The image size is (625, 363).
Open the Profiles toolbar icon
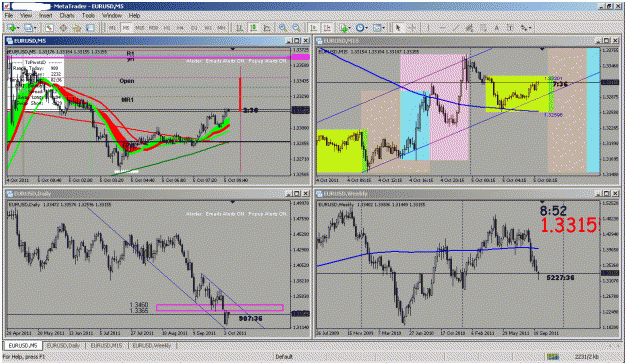pyautogui.click(x=28, y=27)
